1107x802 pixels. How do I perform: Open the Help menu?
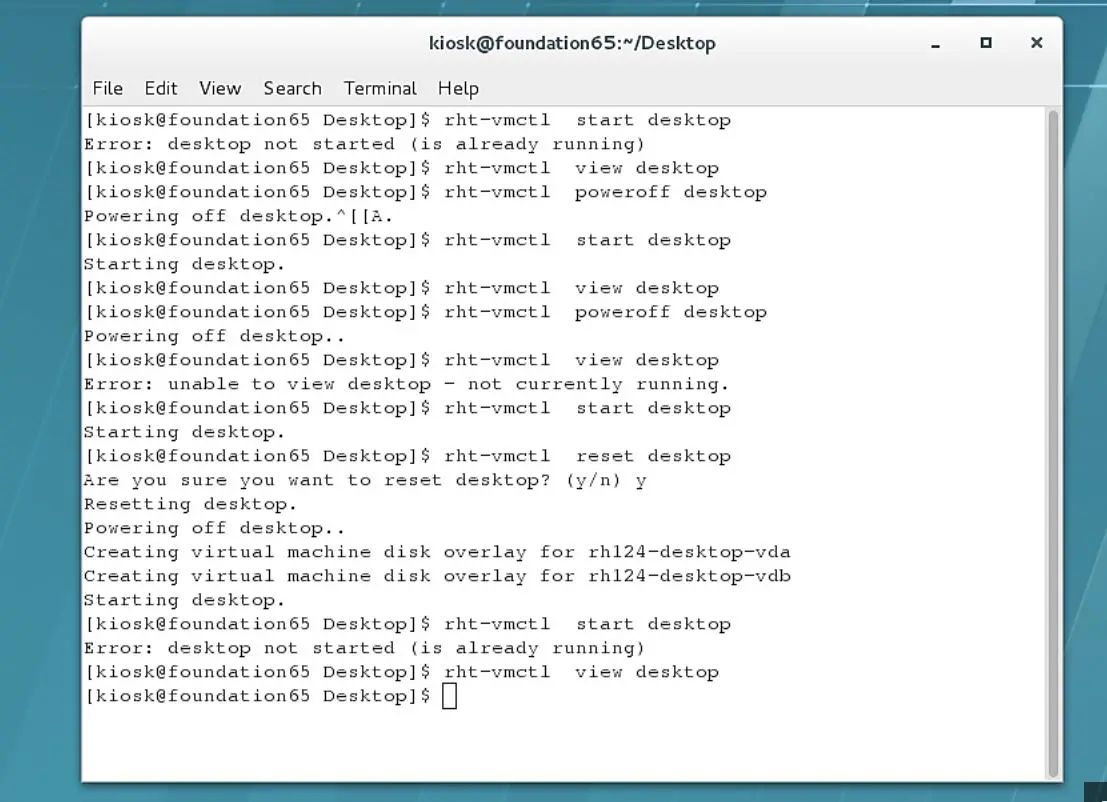tap(458, 88)
